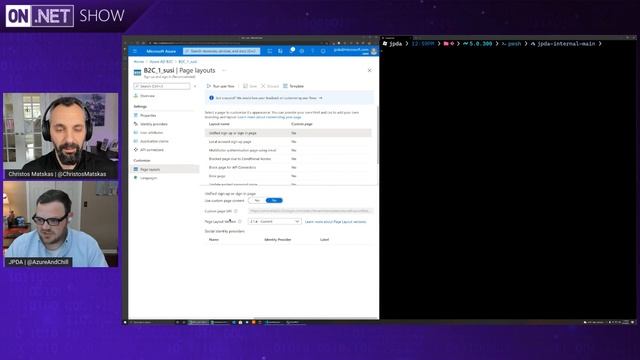Open the Azure portal hamburger menu
The image size is (640, 360).
[135, 51]
